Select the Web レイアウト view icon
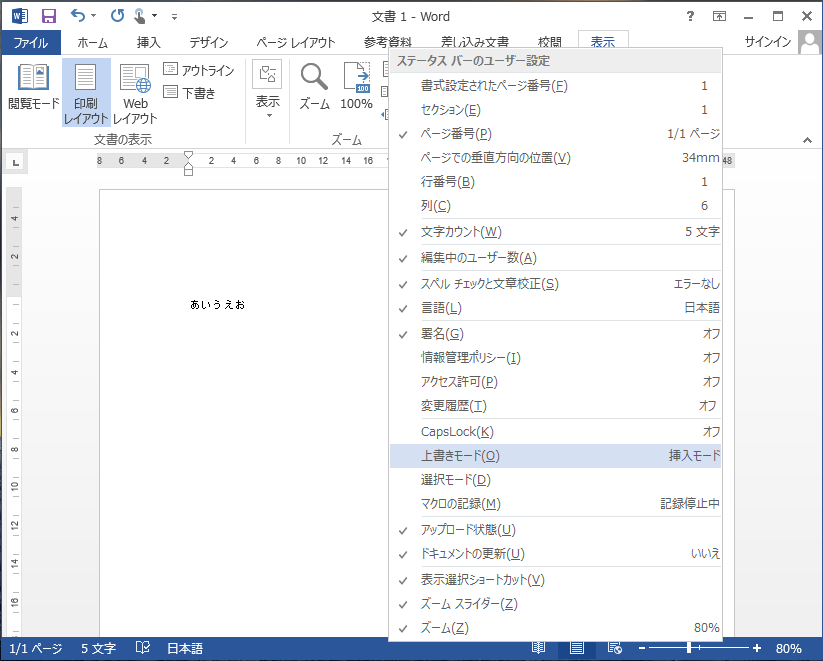The height and width of the screenshot is (661, 823). pos(135,90)
